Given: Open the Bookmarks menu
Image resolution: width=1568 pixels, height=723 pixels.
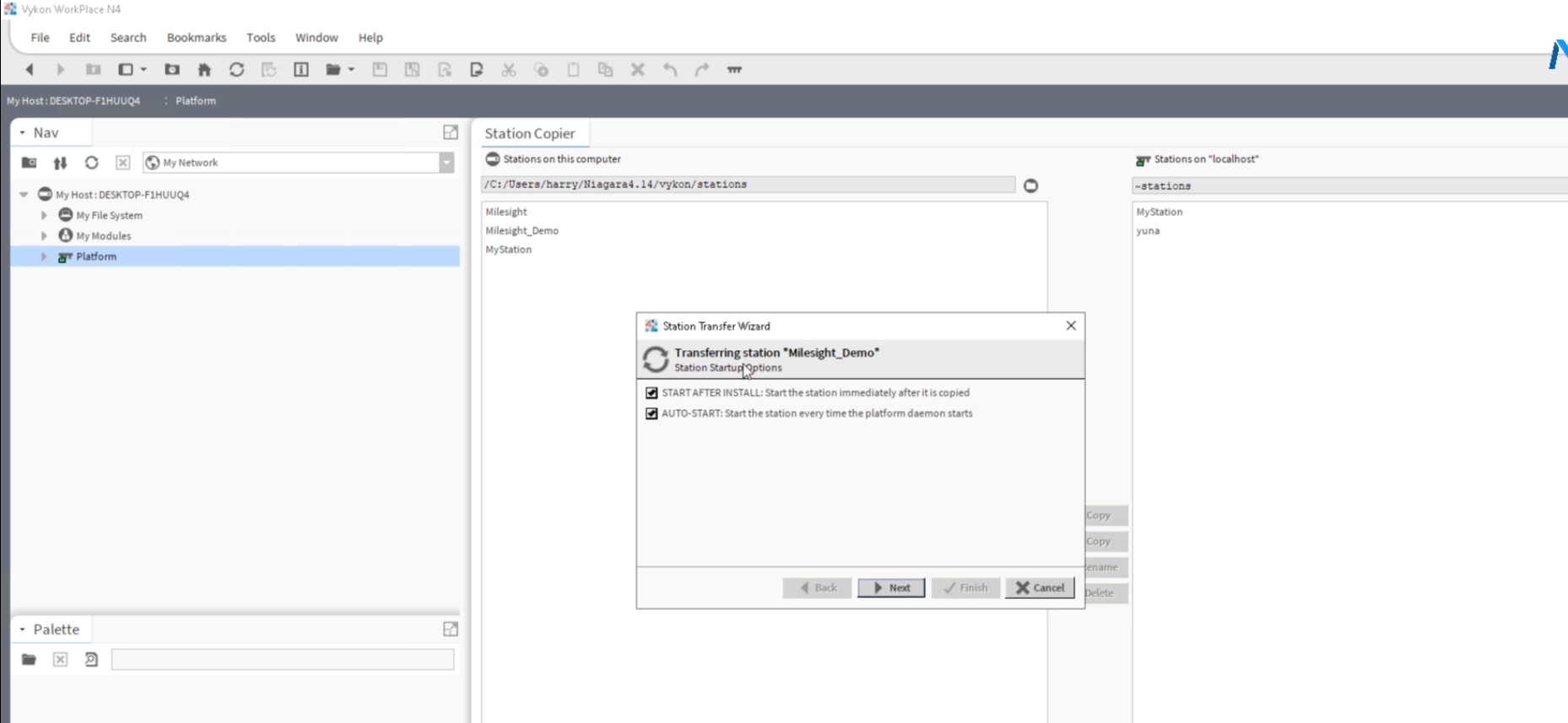Looking at the screenshot, I should pyautogui.click(x=197, y=38).
